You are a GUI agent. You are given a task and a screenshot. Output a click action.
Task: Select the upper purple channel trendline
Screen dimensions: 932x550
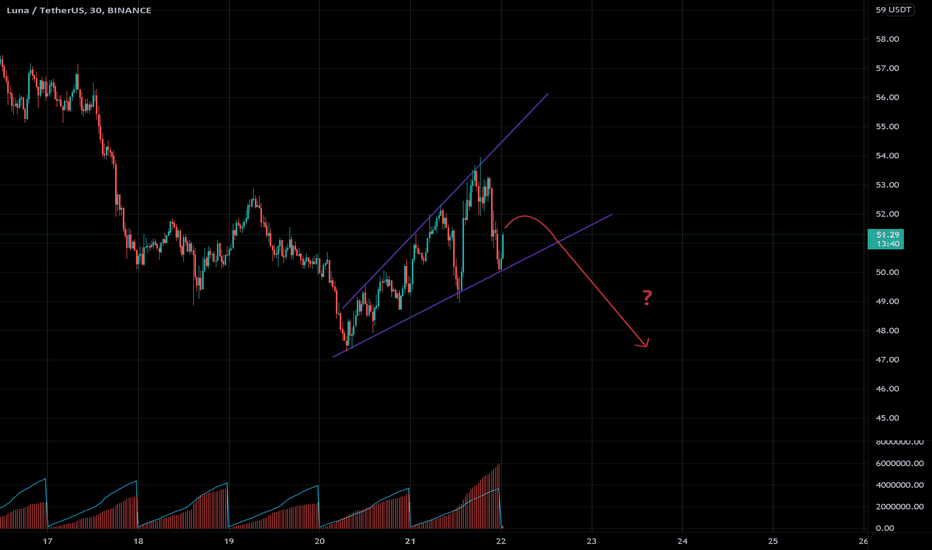tap(445, 201)
